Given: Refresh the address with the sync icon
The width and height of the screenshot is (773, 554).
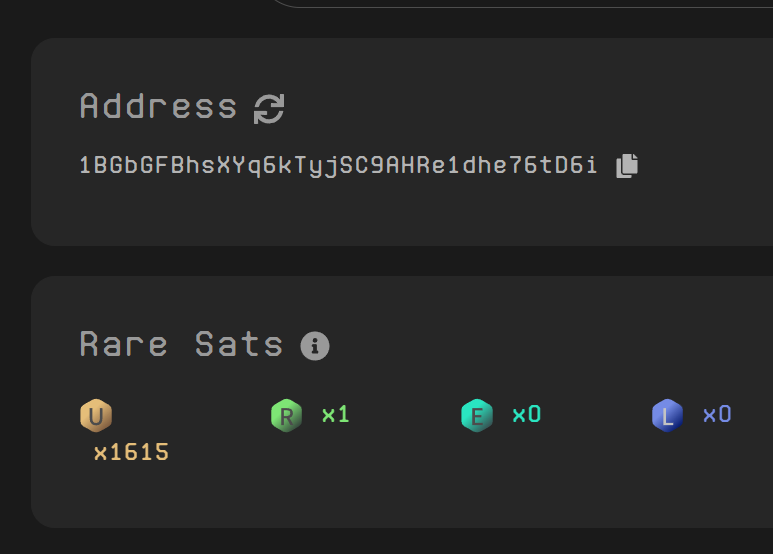Looking at the screenshot, I should (x=269, y=108).
